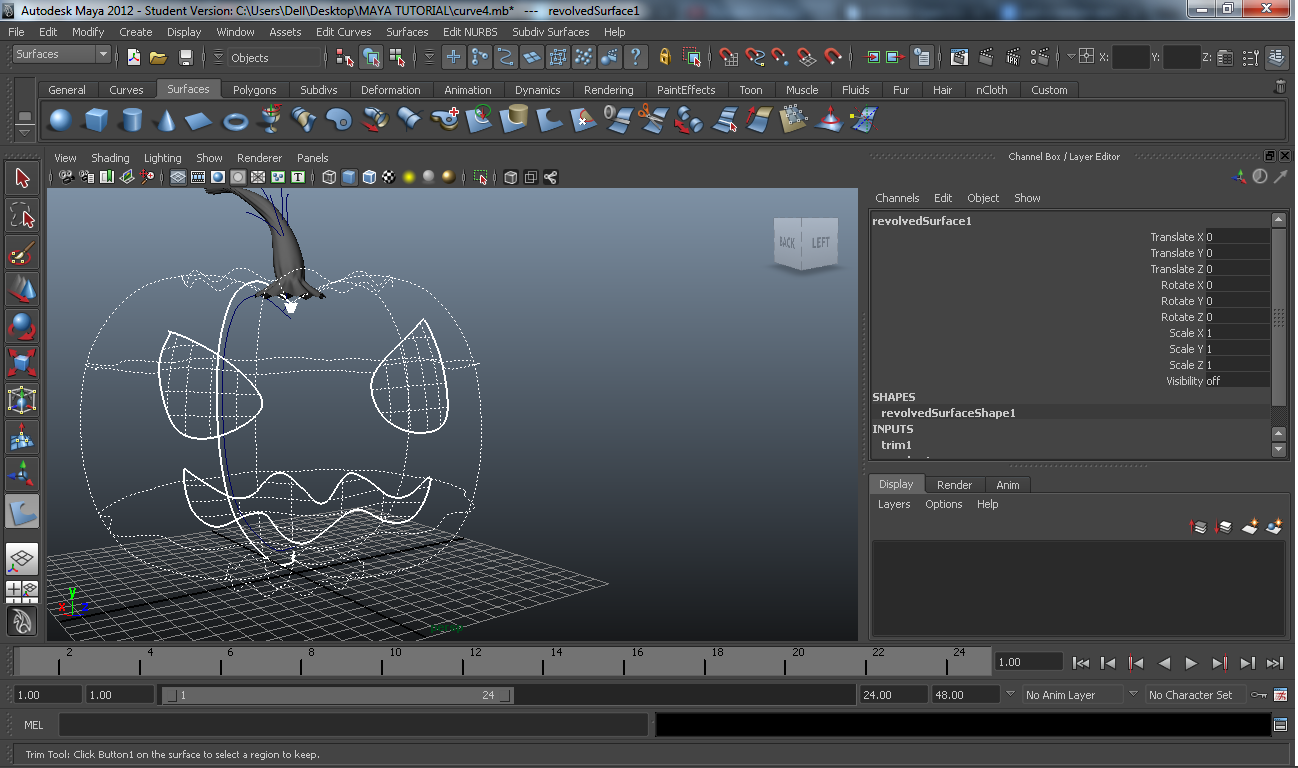Select the Rotate tool in toolbox
1298x768 pixels.
pos(22,327)
